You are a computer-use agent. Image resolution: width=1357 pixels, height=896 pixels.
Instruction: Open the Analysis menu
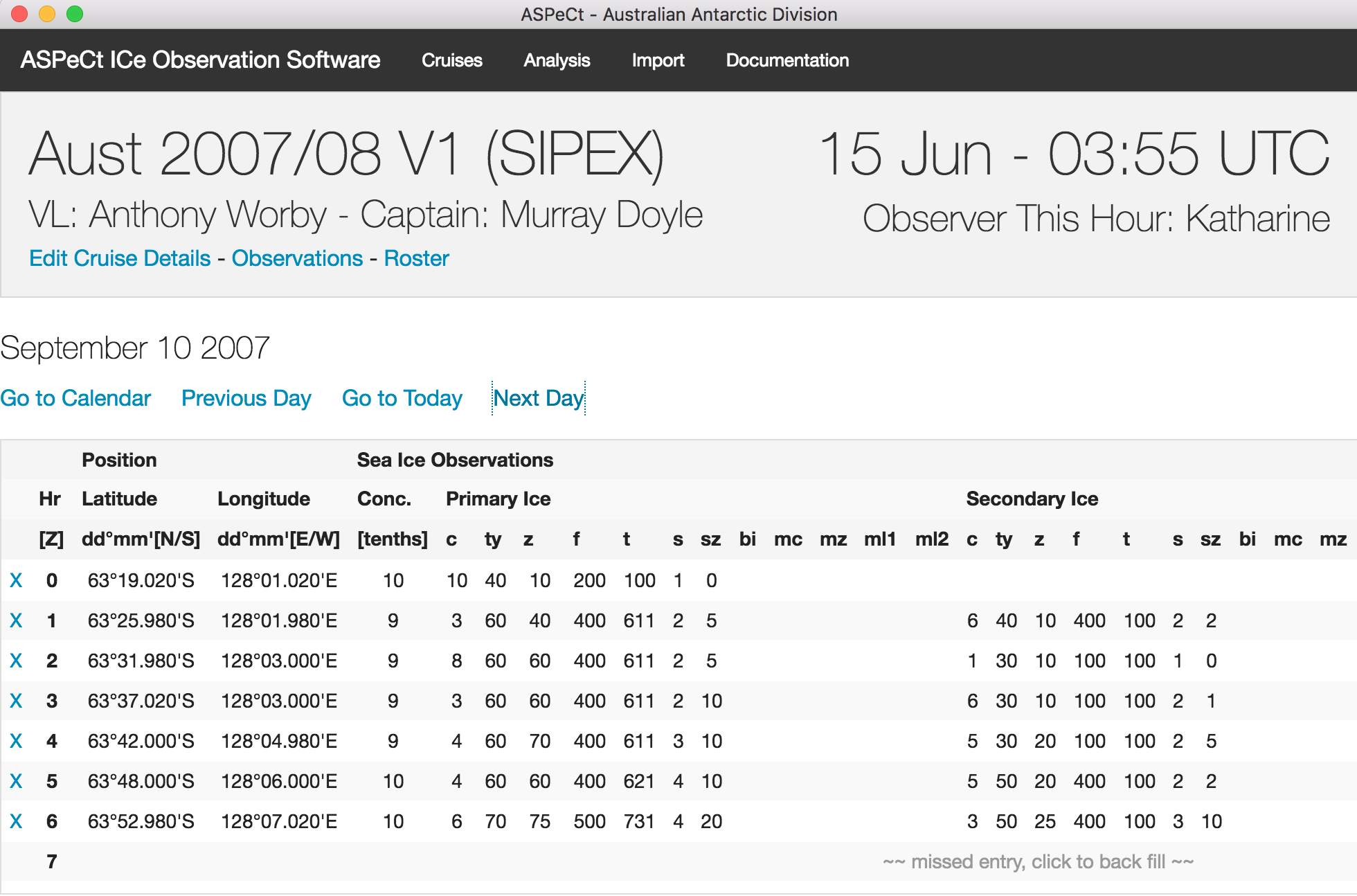[557, 60]
